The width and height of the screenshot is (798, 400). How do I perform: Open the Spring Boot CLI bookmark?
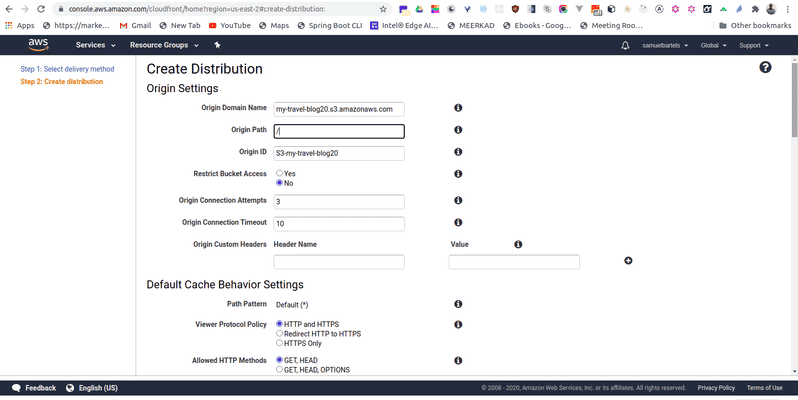pos(330,25)
